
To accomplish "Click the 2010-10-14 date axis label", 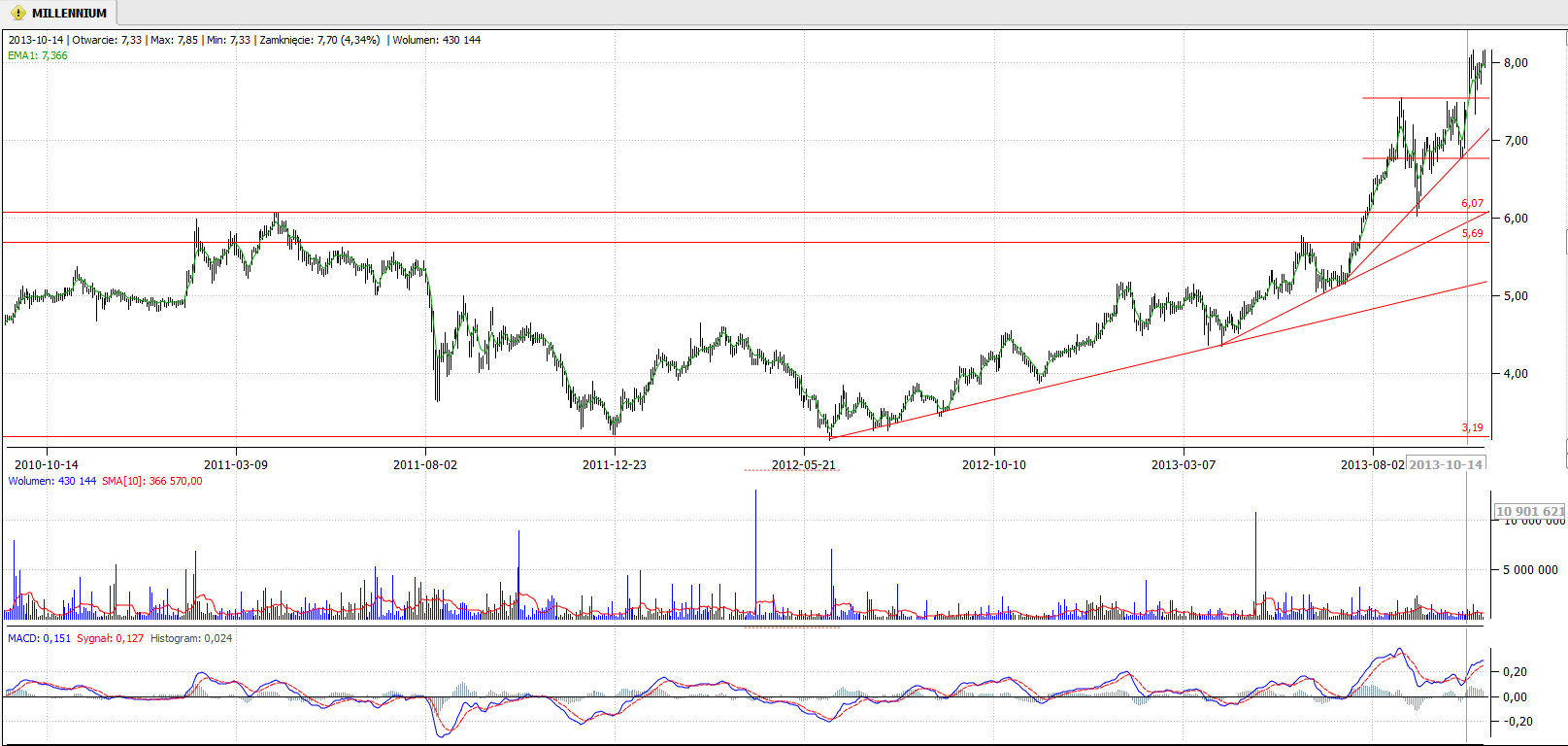I will (x=47, y=464).
